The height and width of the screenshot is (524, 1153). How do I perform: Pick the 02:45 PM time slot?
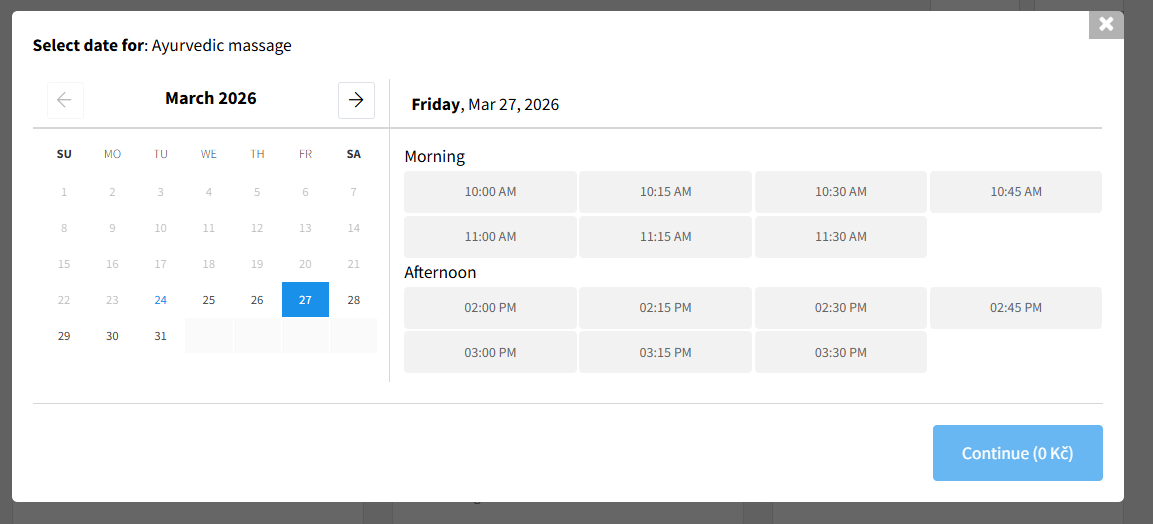[1016, 308]
